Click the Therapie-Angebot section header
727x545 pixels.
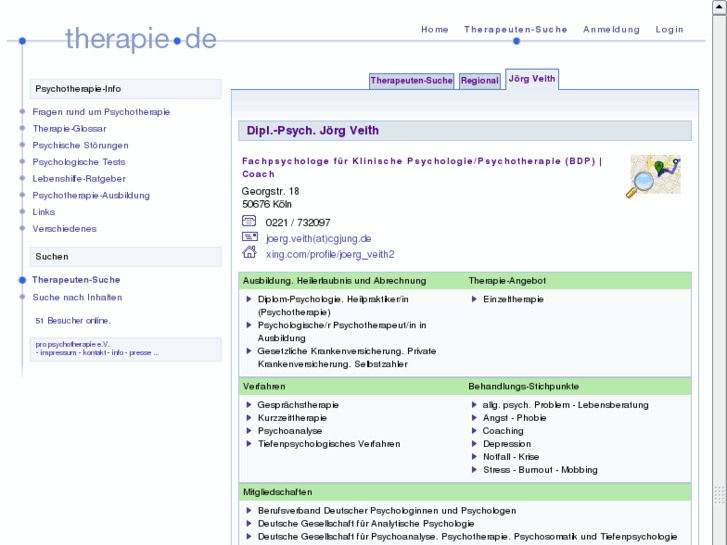pyautogui.click(x=507, y=281)
